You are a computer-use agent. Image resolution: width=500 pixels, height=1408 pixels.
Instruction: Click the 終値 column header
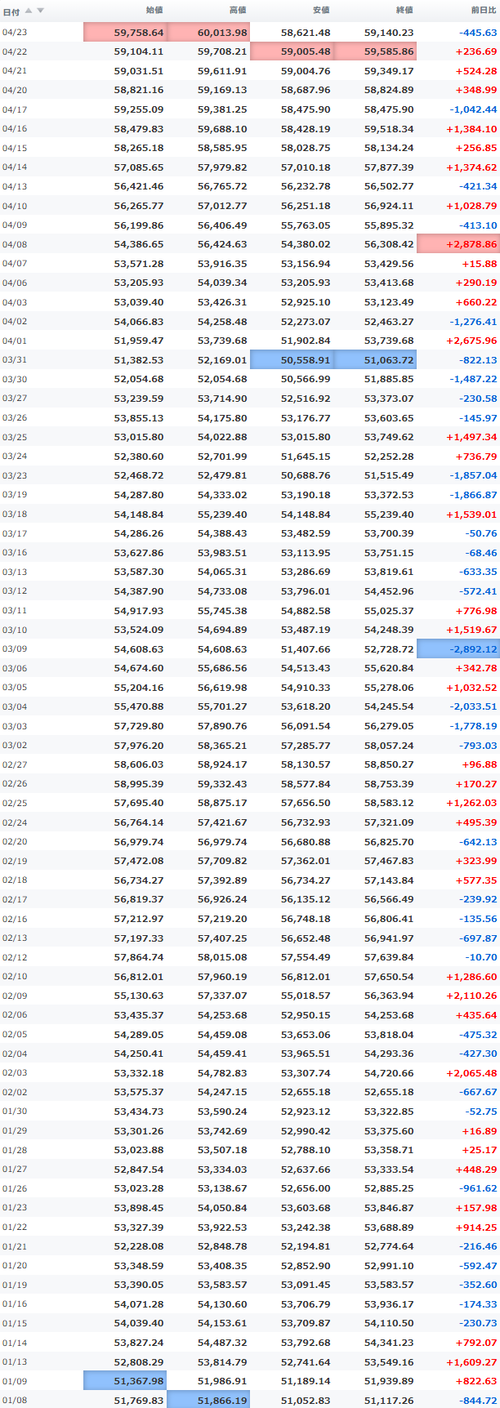point(403,10)
